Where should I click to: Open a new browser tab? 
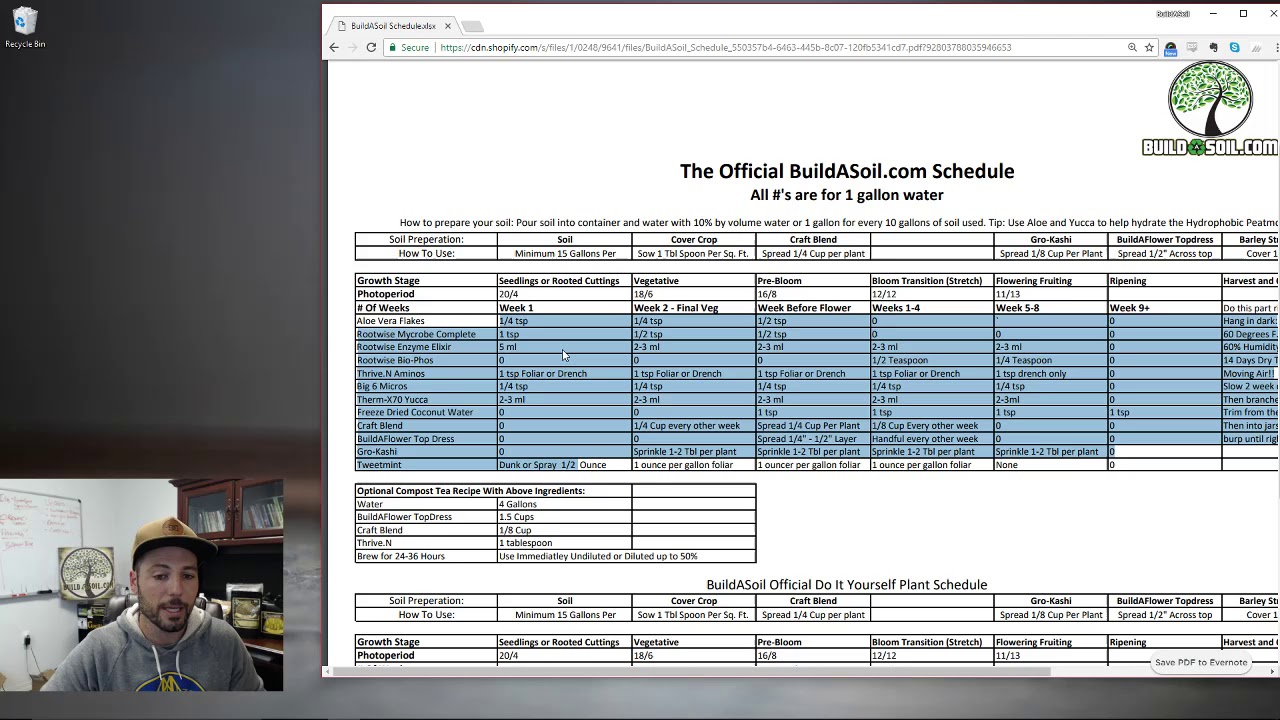point(473,26)
